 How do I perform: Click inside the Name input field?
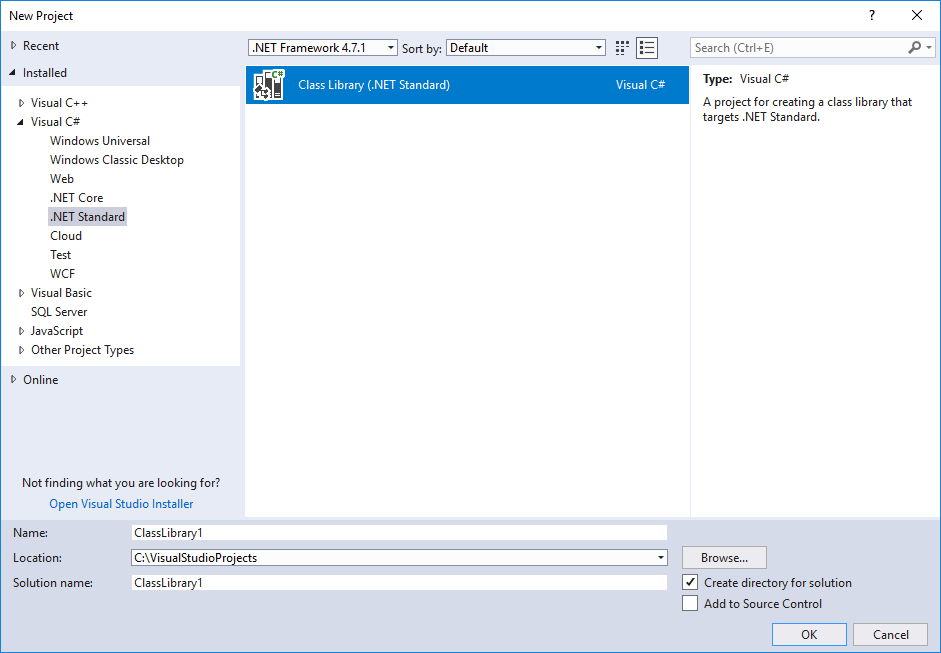point(400,532)
